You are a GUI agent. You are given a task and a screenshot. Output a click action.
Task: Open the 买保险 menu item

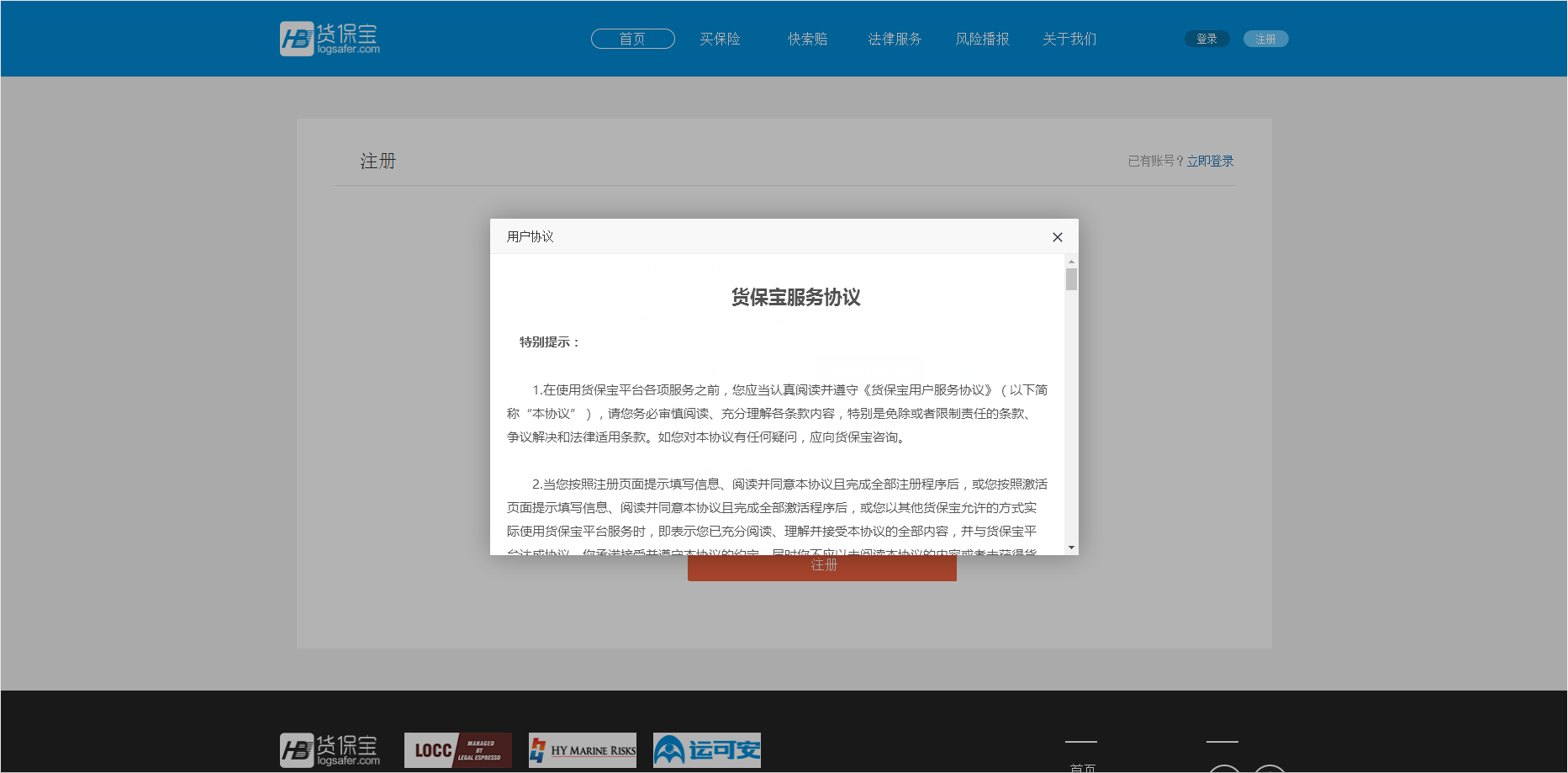tap(720, 39)
